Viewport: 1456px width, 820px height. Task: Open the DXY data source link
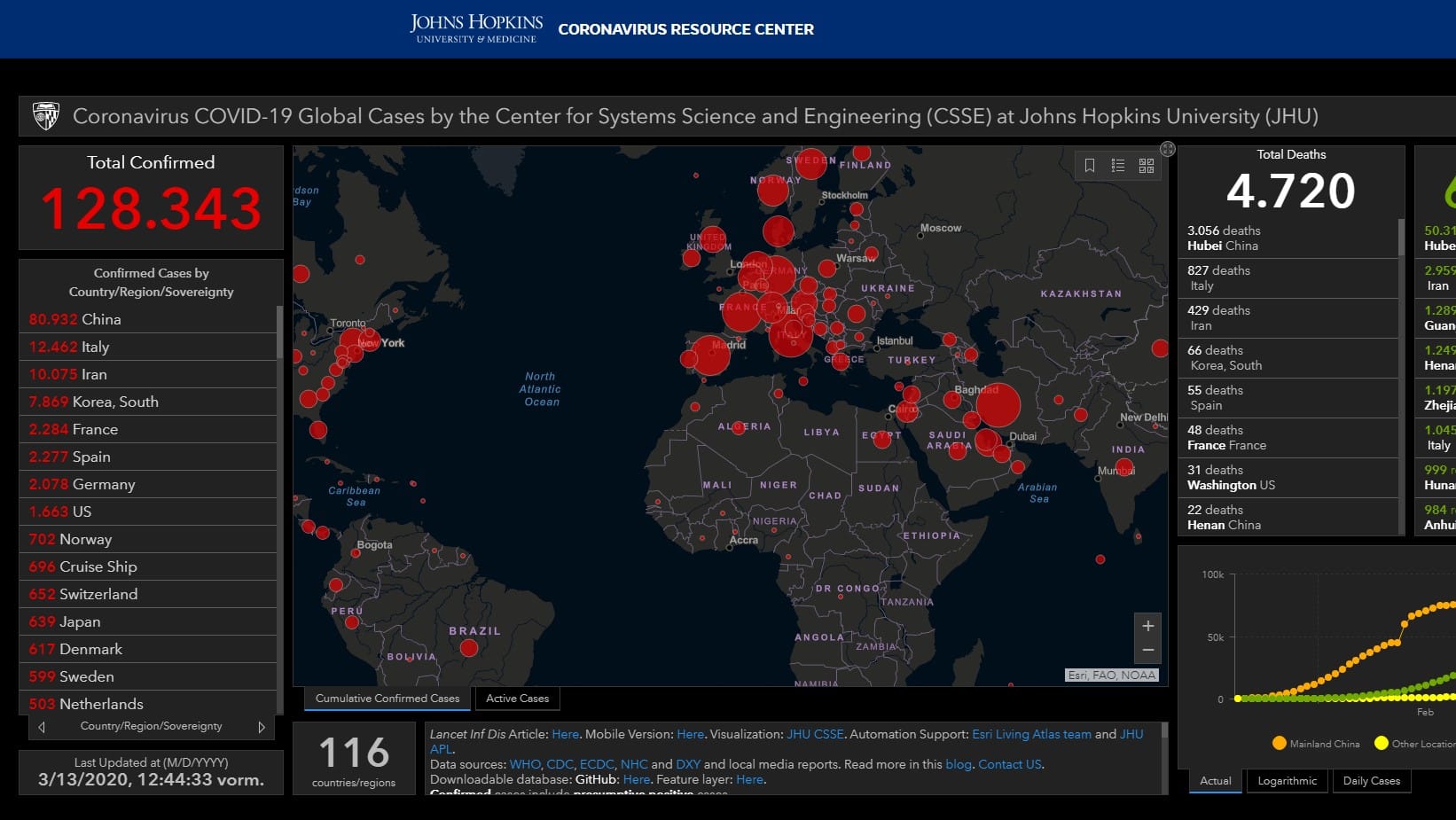pyautogui.click(x=688, y=764)
